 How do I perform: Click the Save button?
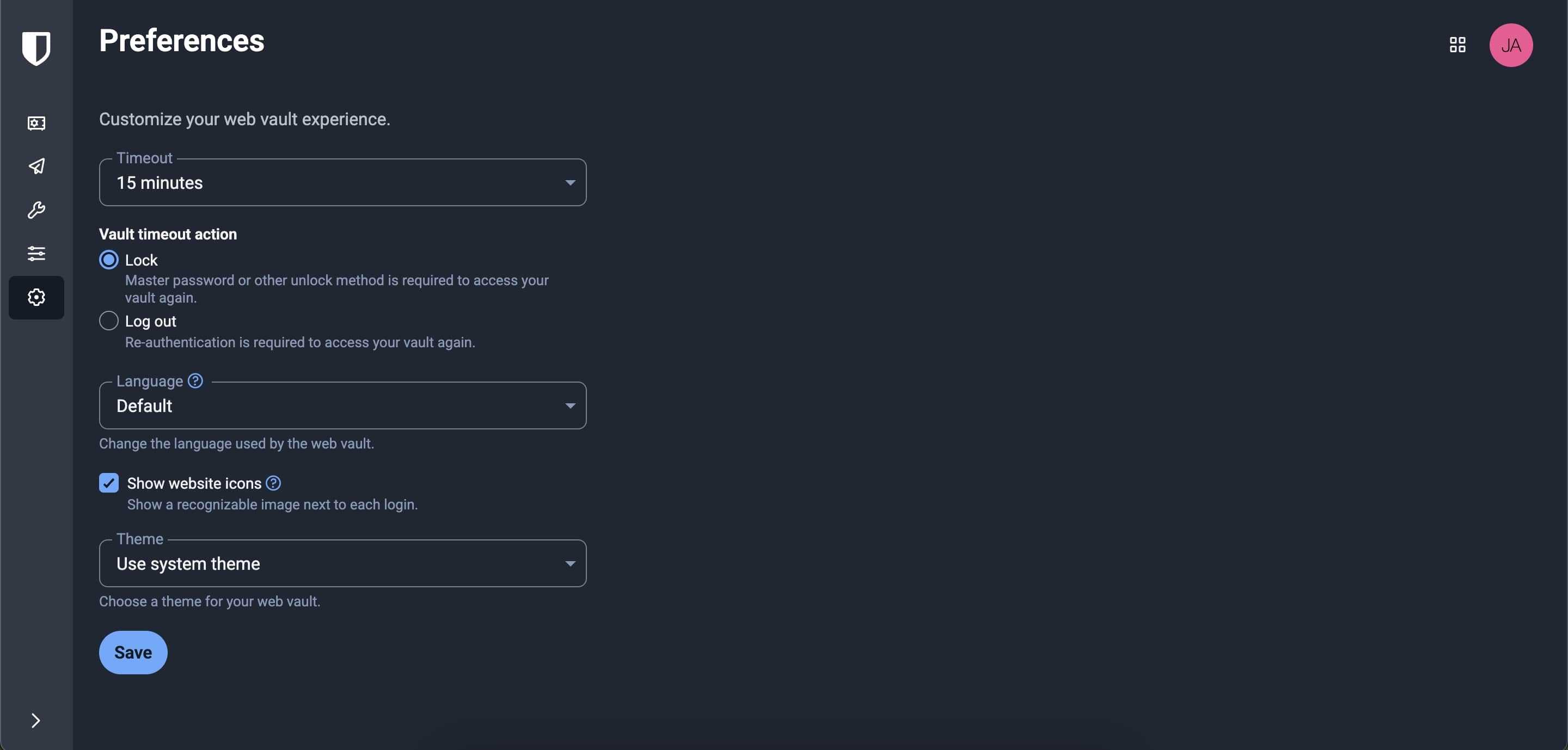pos(133,652)
